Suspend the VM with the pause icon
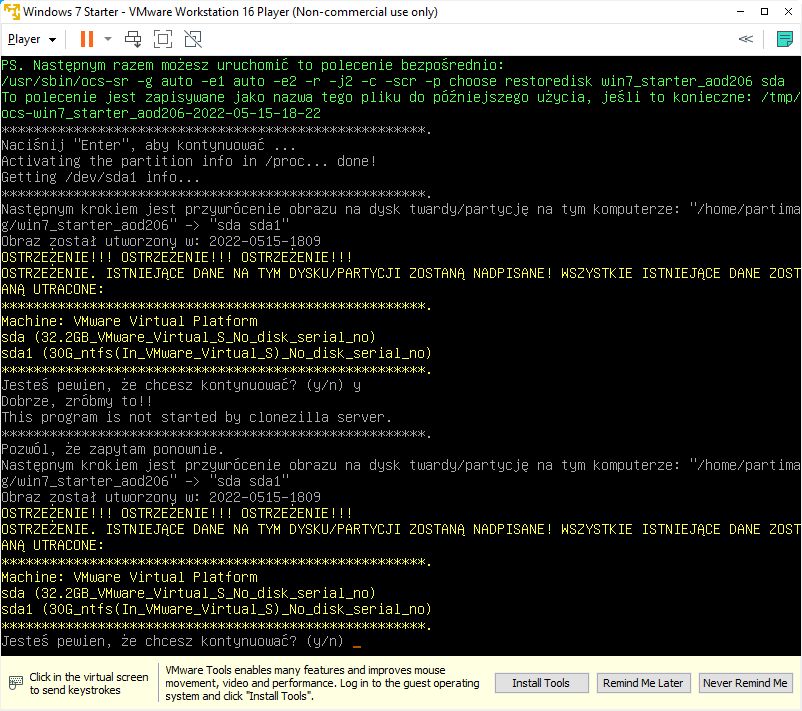Image resolution: width=802 pixels, height=711 pixels. click(86, 39)
